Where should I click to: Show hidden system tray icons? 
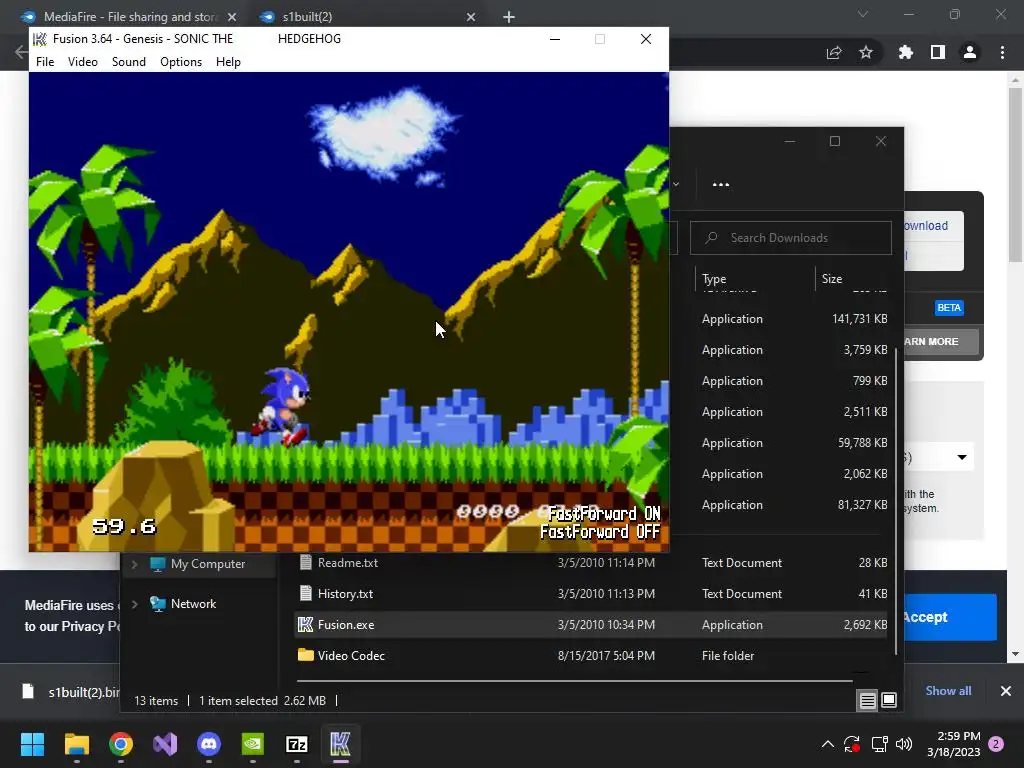coord(827,744)
